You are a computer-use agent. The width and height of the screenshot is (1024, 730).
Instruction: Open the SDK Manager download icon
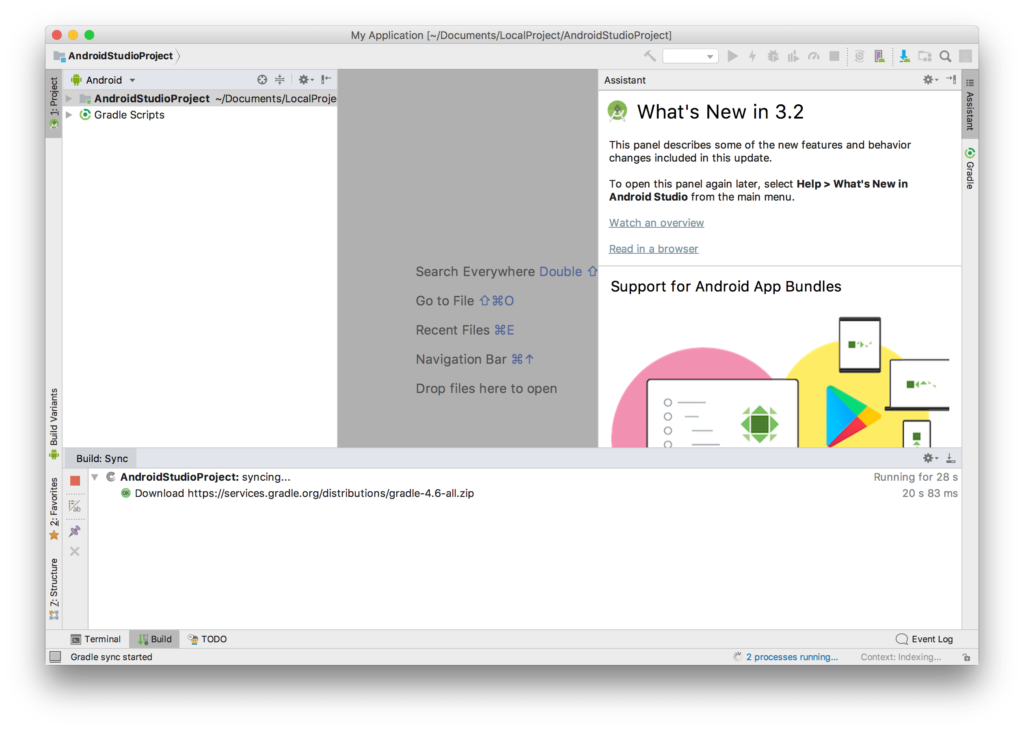[x=904, y=56]
